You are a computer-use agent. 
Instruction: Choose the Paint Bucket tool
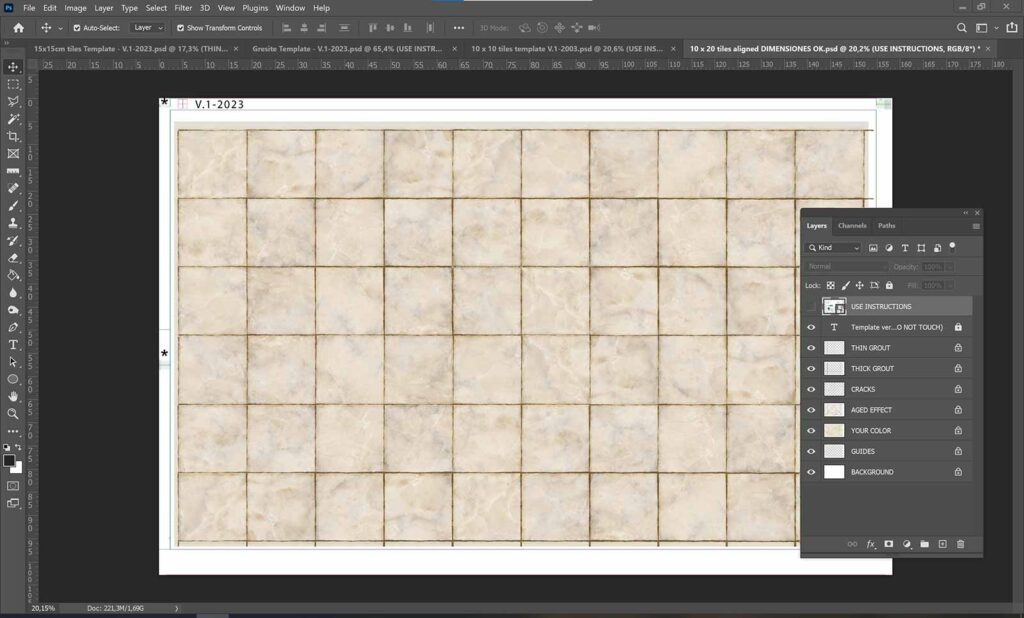click(x=13, y=275)
